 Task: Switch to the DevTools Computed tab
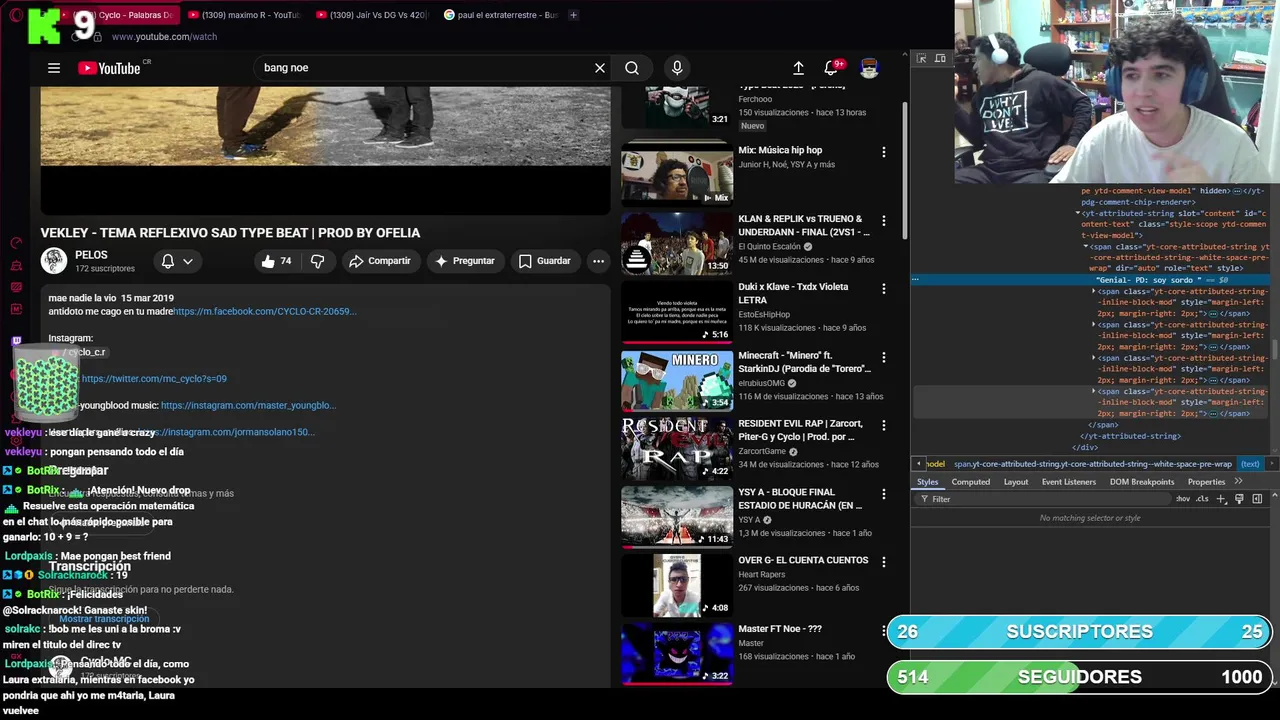coord(970,482)
